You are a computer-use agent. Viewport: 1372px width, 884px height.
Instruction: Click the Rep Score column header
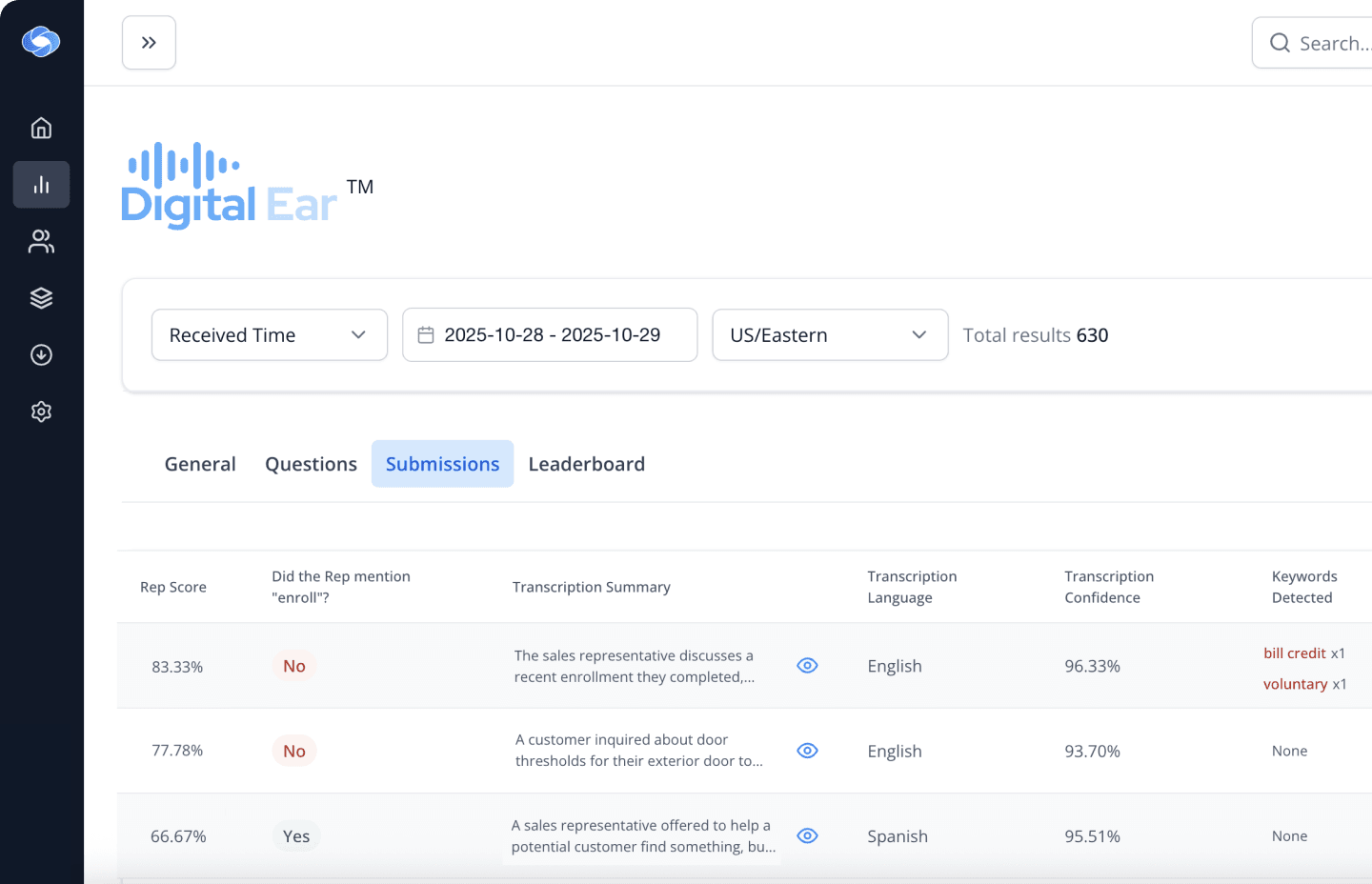pos(173,587)
